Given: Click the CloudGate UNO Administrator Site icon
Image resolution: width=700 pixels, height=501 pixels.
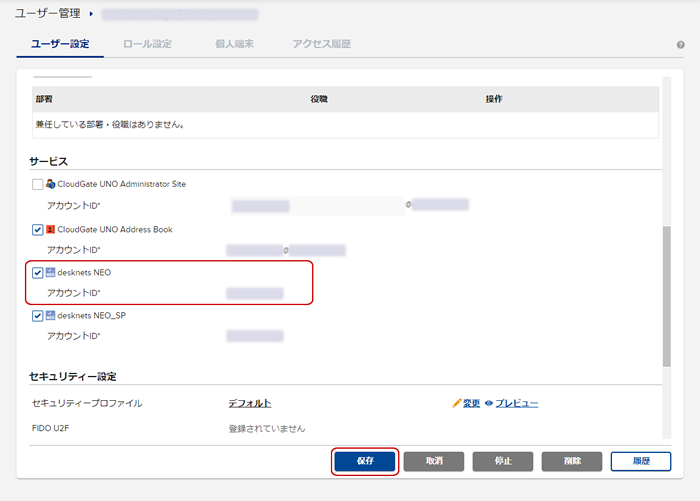Looking at the screenshot, I should click(50, 184).
